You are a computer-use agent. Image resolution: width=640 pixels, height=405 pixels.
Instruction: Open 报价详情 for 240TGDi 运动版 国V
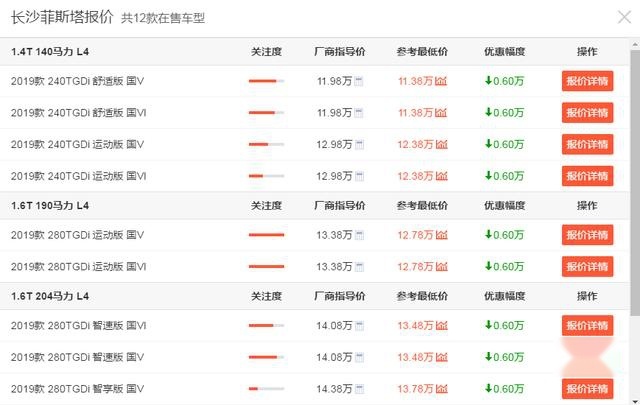tap(587, 144)
